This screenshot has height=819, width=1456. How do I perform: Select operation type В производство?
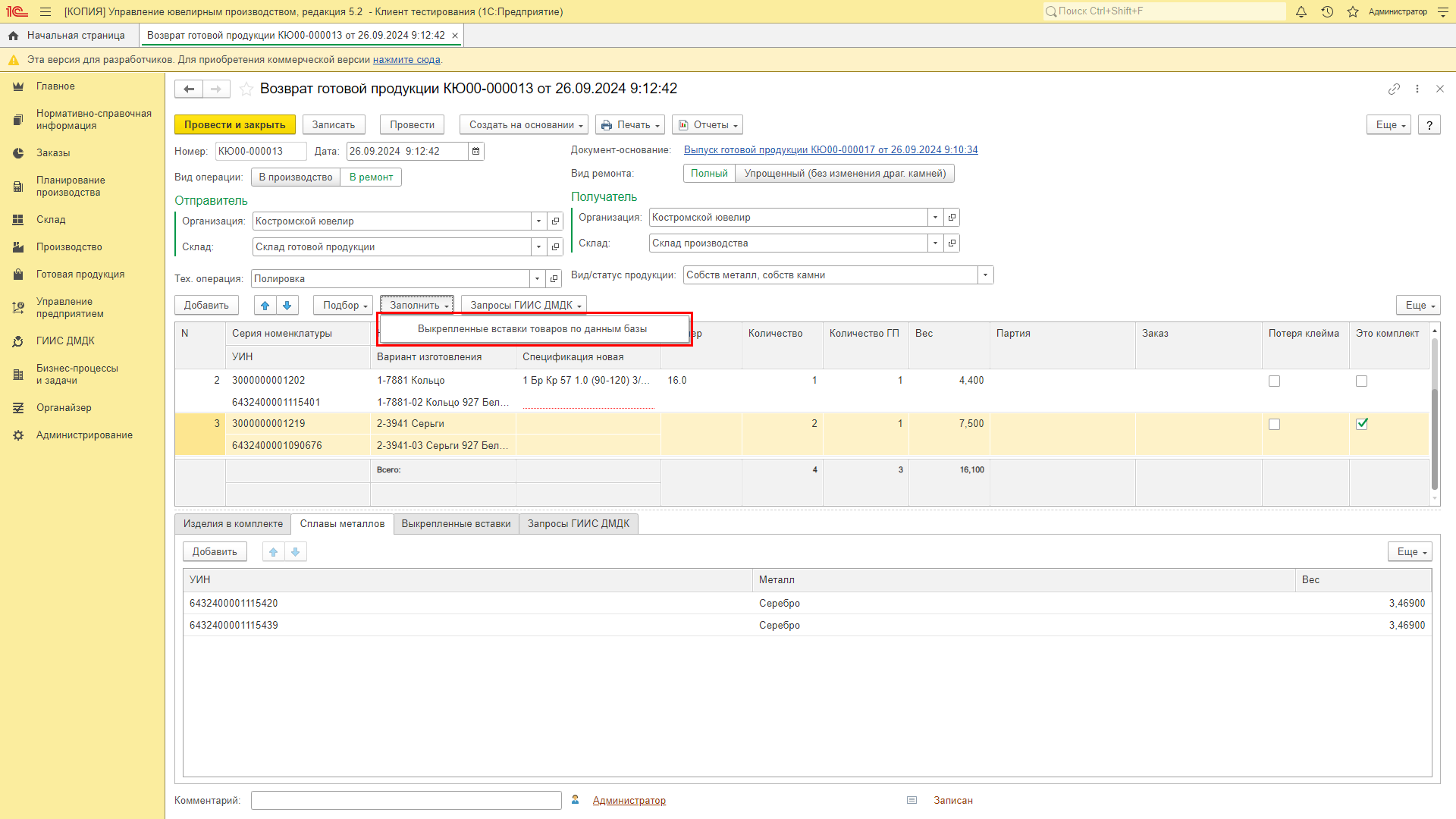point(296,177)
